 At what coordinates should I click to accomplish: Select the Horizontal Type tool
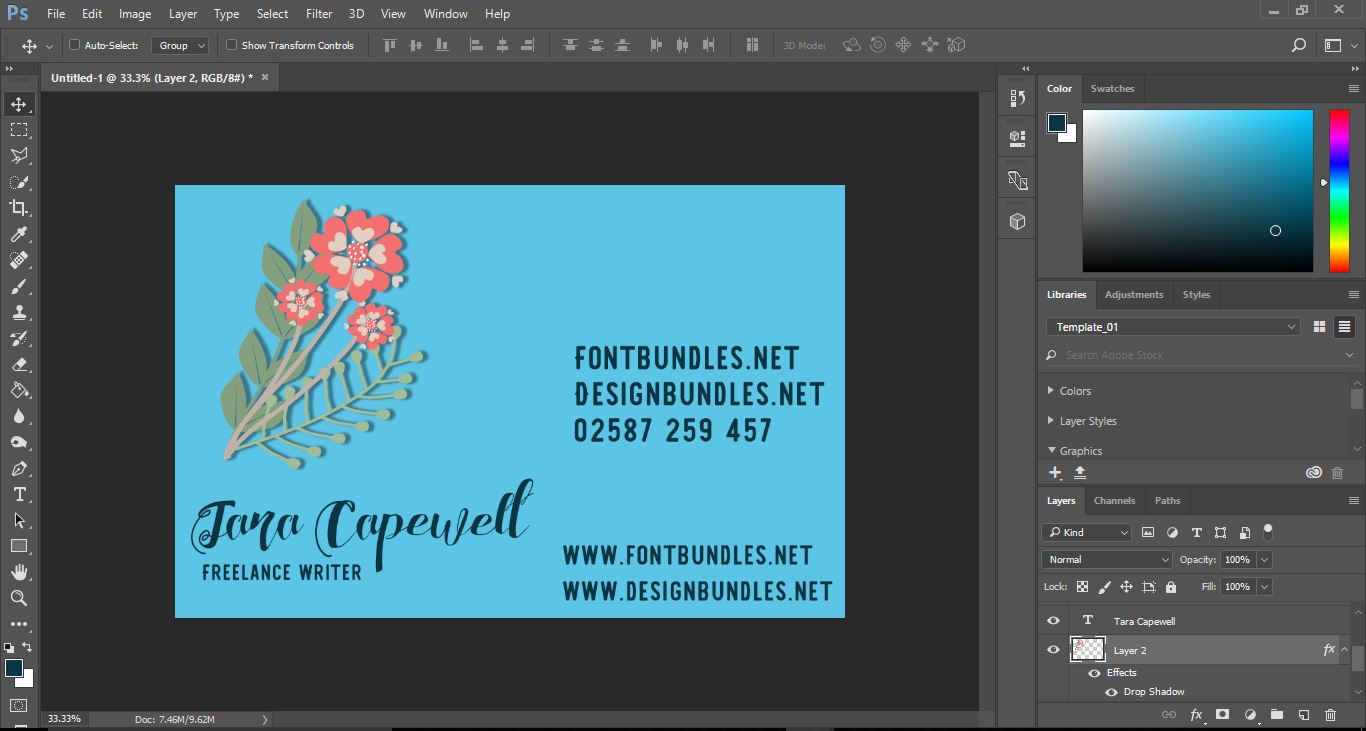pos(19,494)
